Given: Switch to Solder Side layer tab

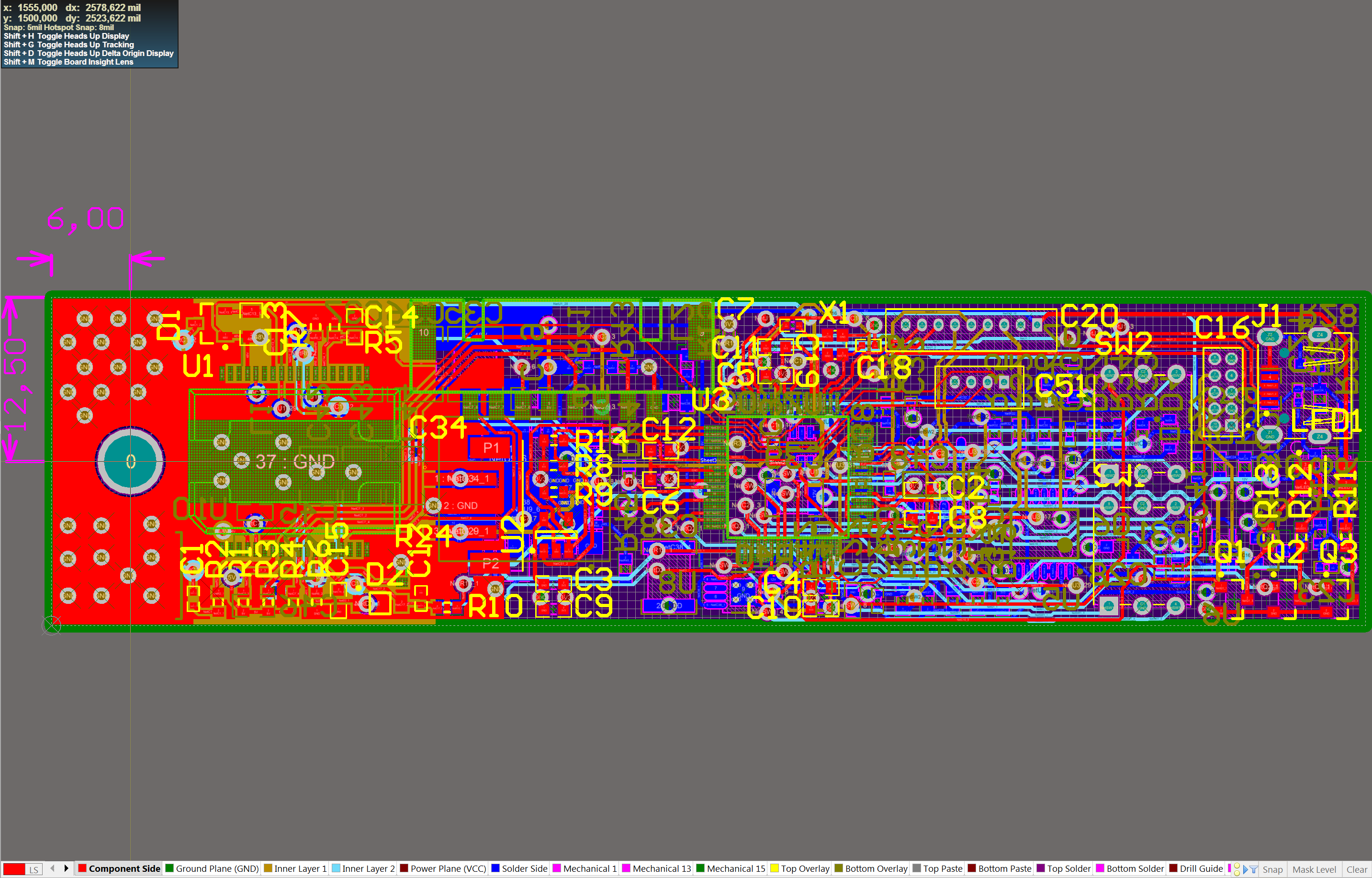Looking at the screenshot, I should (x=524, y=869).
